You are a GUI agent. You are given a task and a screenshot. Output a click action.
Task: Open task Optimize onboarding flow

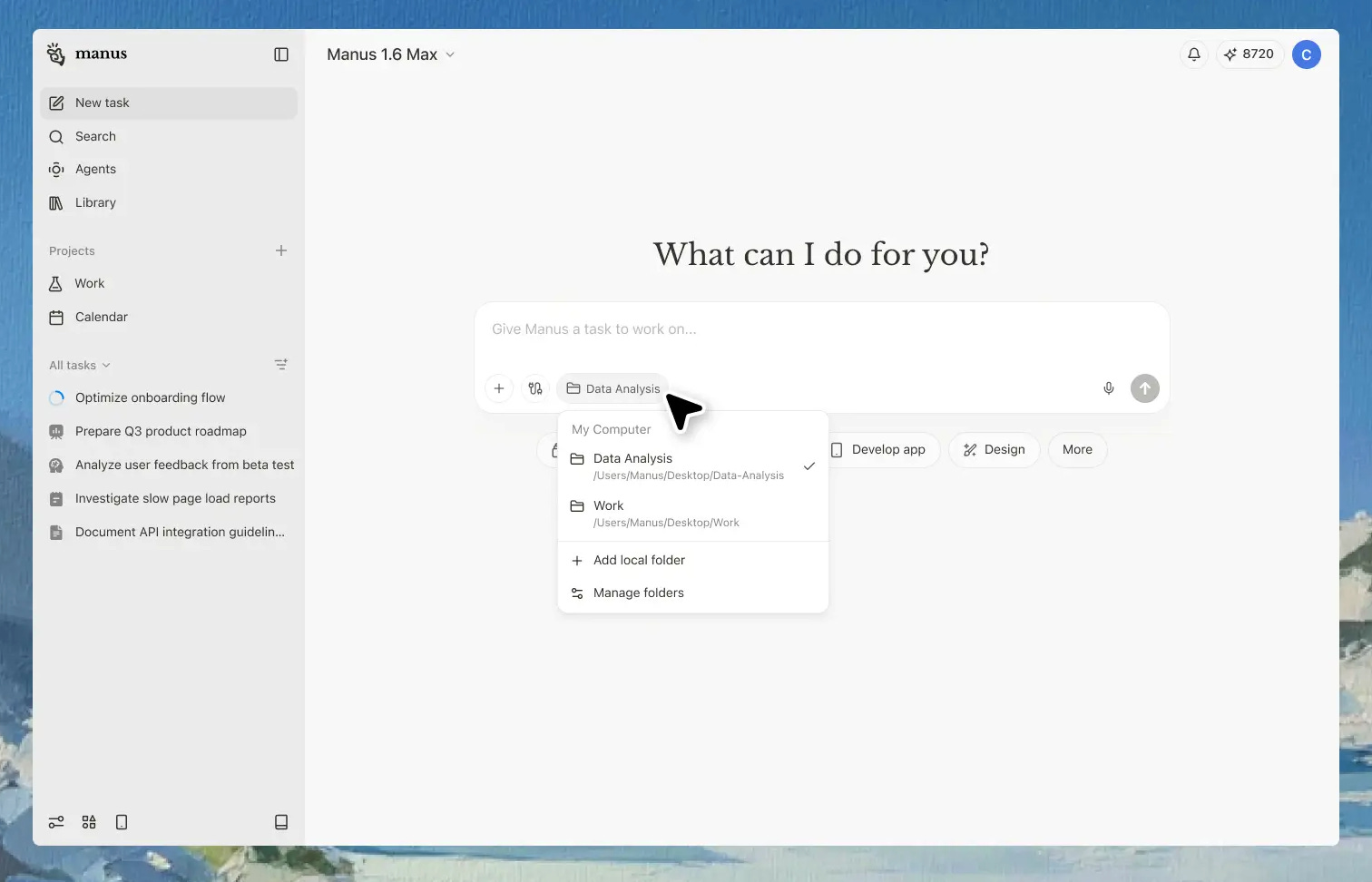pyautogui.click(x=169, y=397)
